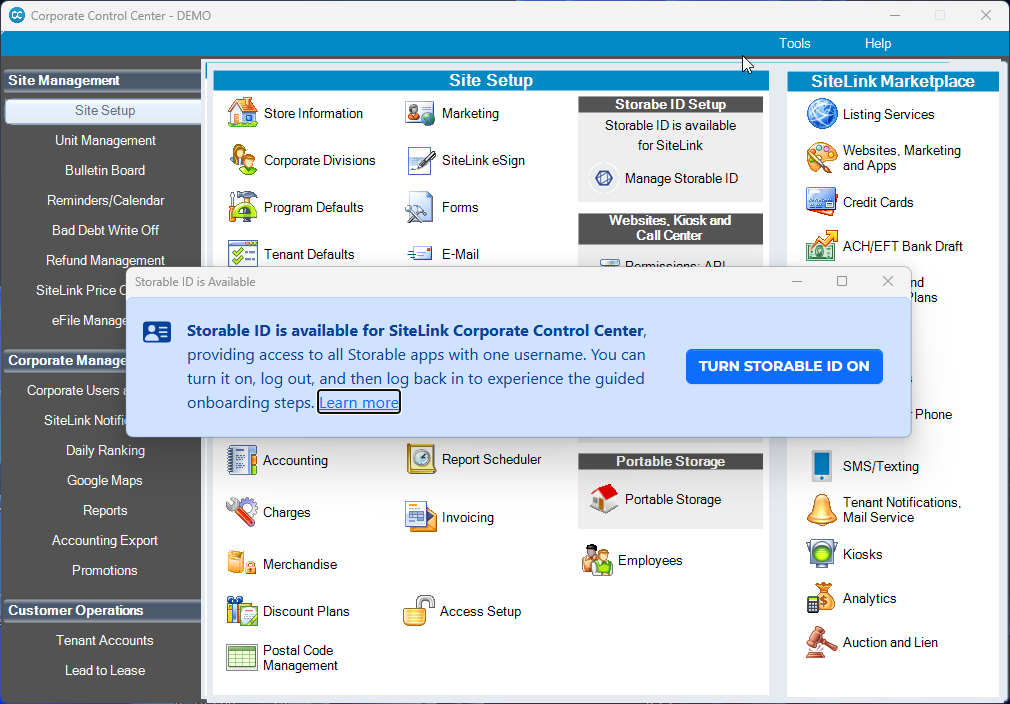Screen dimensions: 1010x704
Task: Click the Manage Storable ID icon
Action: (x=604, y=178)
